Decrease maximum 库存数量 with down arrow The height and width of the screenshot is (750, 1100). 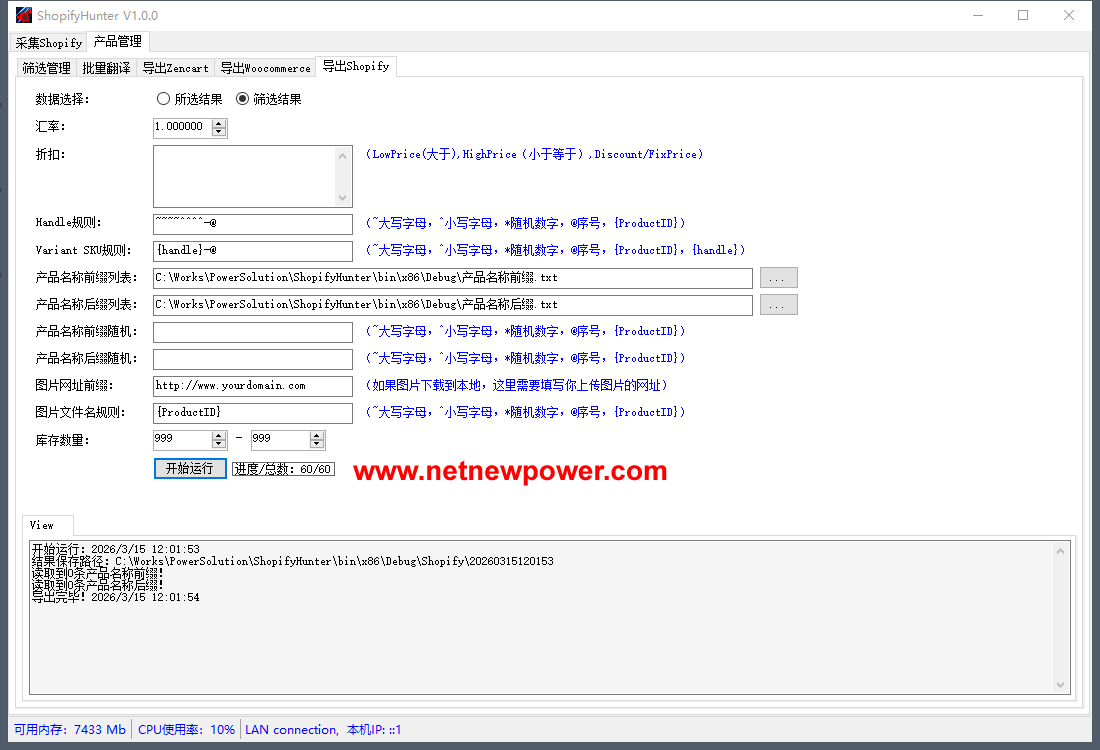[317, 444]
